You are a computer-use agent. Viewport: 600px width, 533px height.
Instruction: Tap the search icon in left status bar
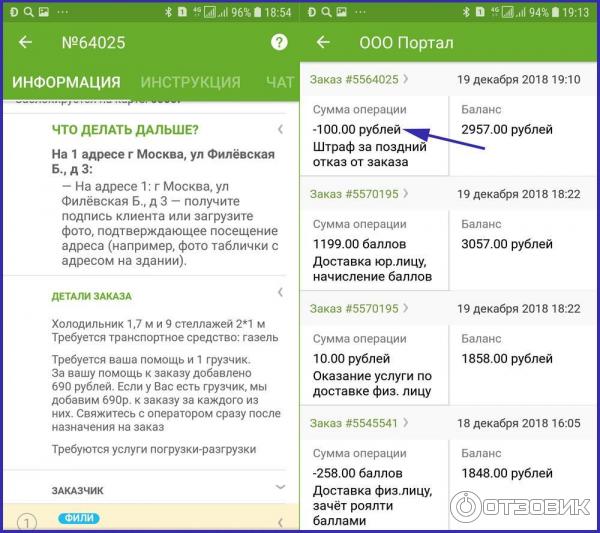pyautogui.click(x=29, y=12)
